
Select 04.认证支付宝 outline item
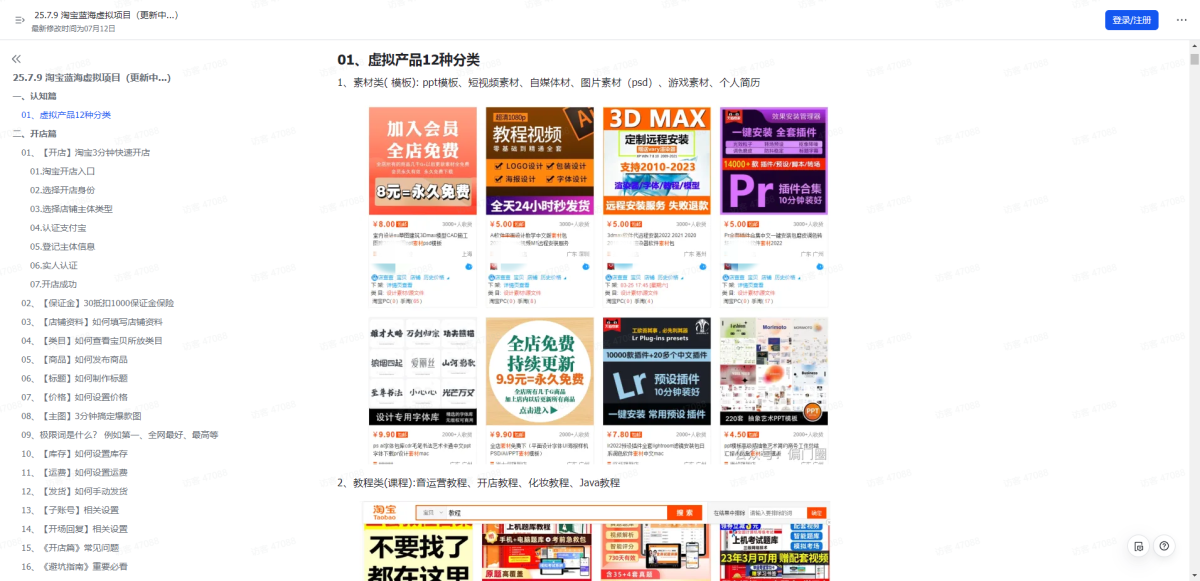click(58, 228)
